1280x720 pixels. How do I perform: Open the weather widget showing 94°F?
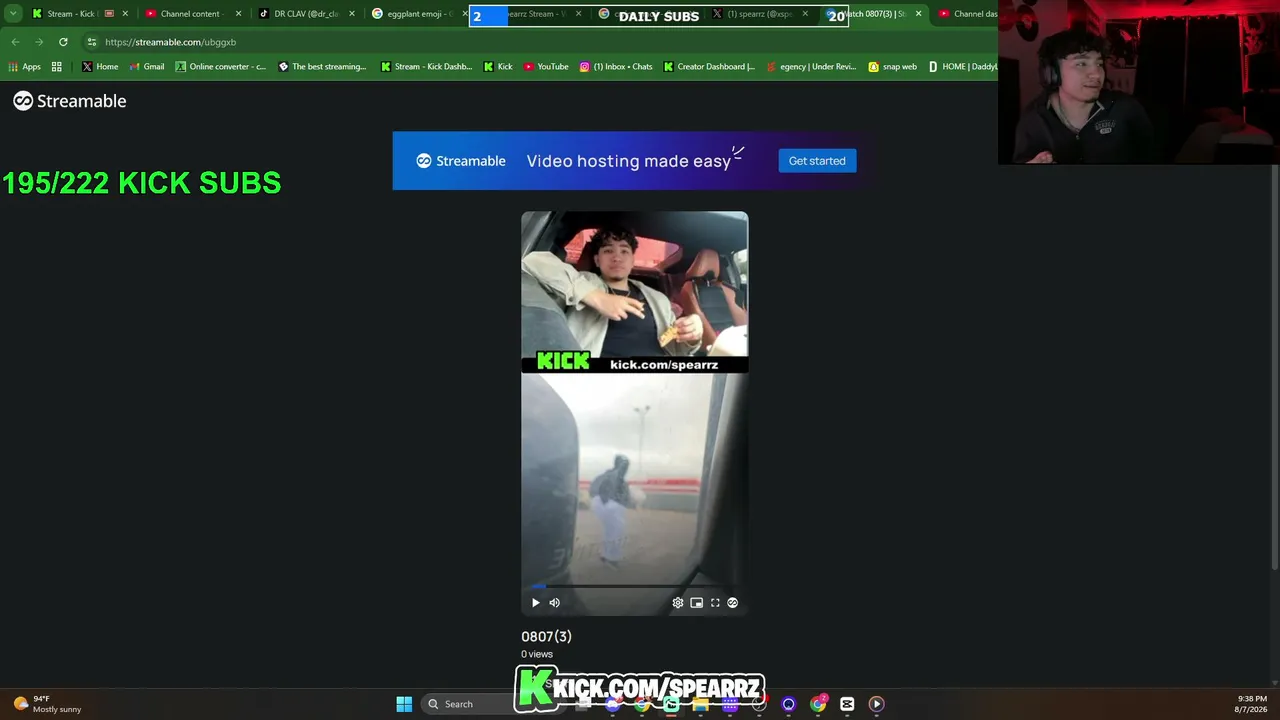click(48, 704)
